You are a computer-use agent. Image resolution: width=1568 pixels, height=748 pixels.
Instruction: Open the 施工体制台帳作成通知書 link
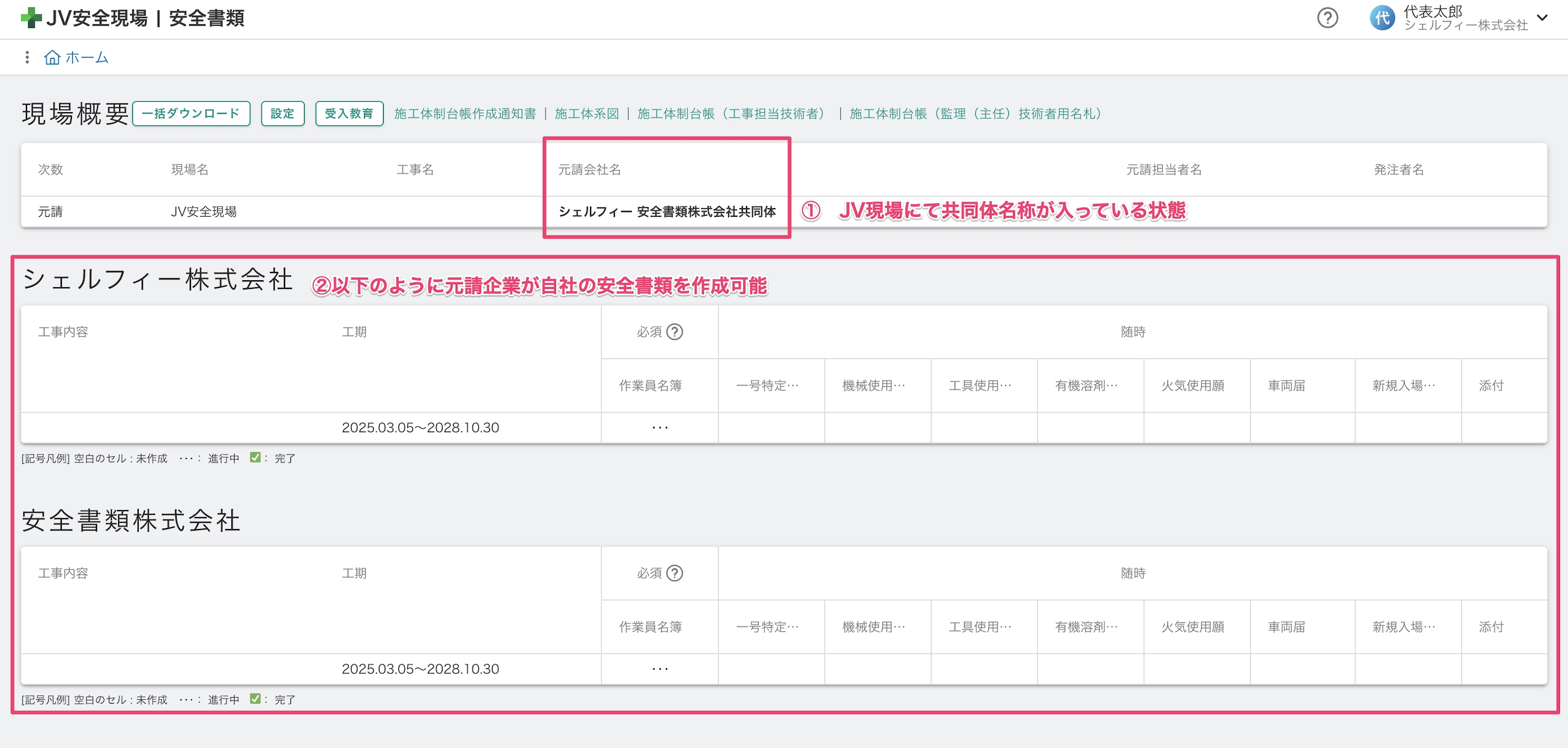[465, 113]
